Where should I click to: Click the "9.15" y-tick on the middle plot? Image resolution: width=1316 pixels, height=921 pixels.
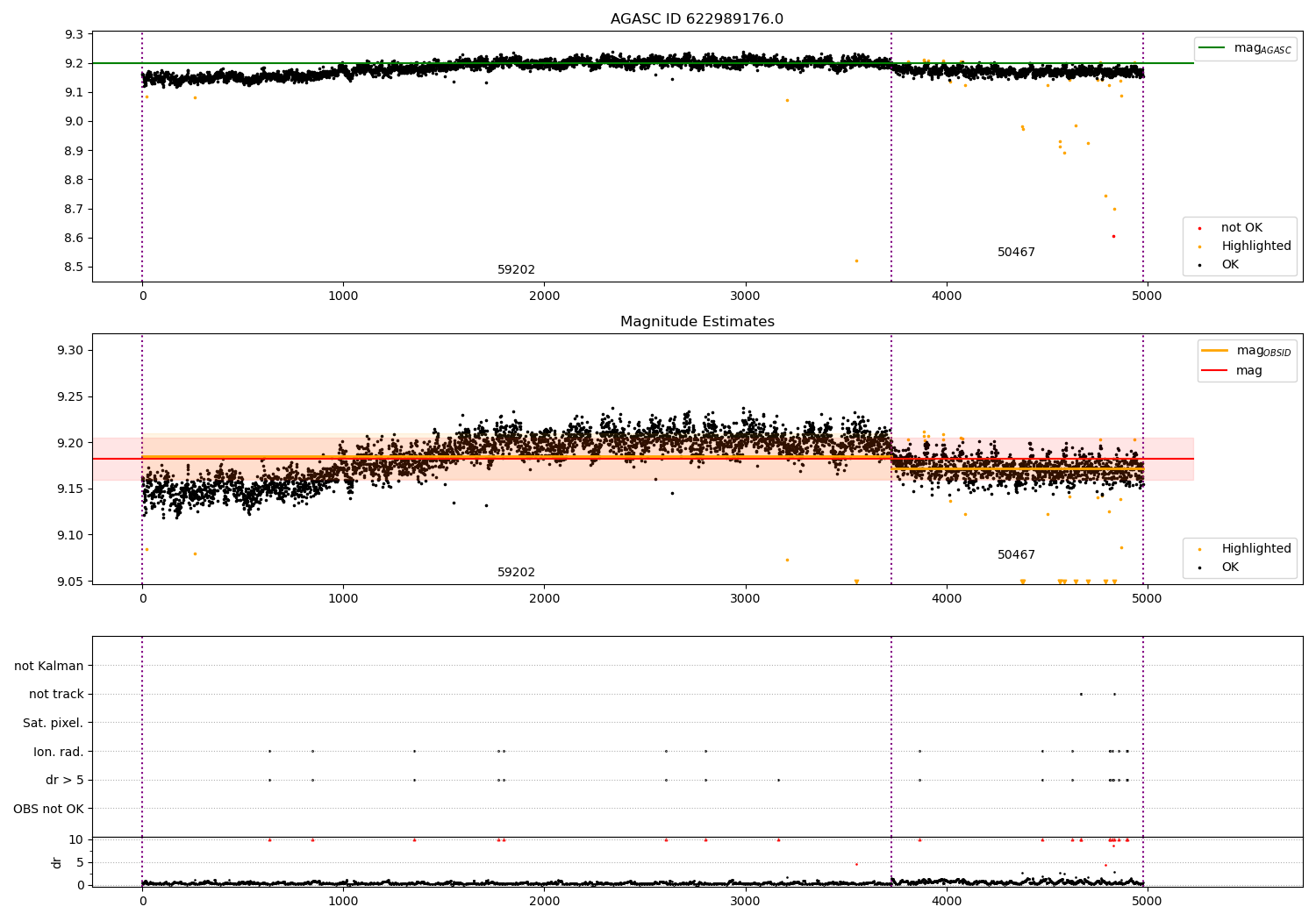point(70,489)
